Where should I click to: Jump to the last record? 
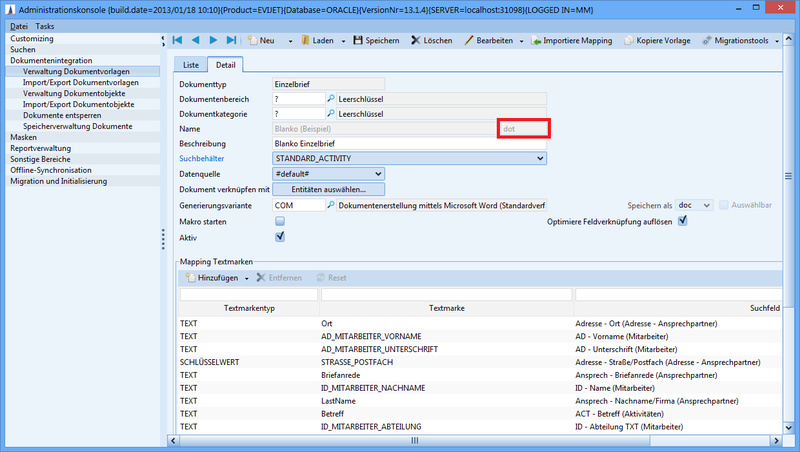click(231, 41)
